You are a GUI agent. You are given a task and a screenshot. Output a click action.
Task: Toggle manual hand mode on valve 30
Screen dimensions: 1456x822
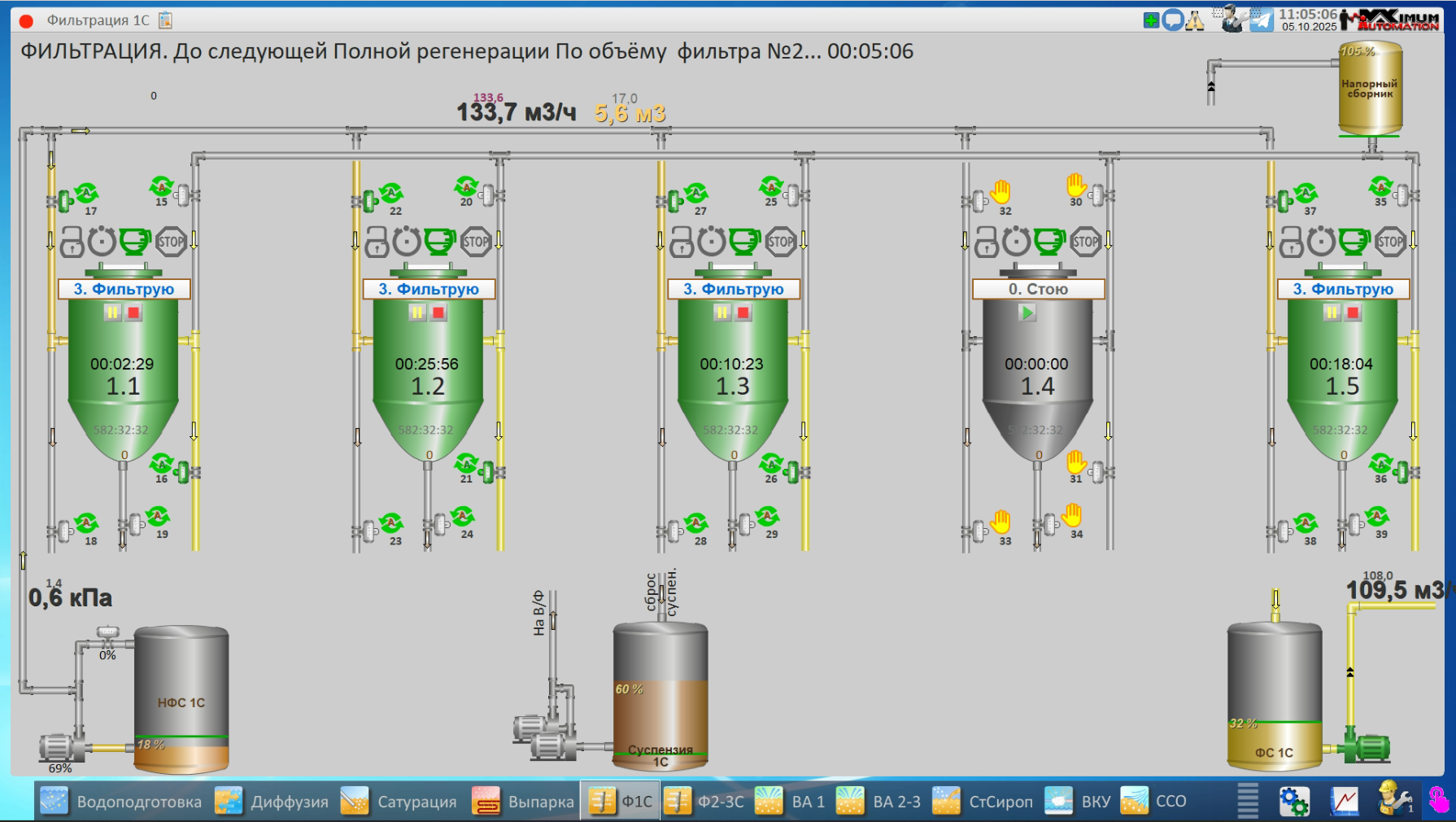coord(1076,186)
